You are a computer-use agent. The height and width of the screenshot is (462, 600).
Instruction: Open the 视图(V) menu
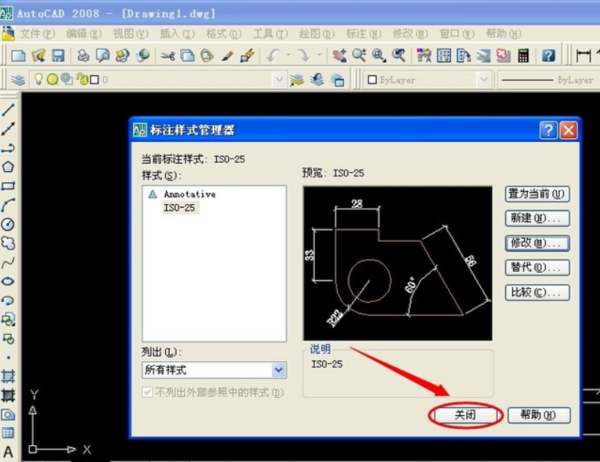tap(130, 34)
